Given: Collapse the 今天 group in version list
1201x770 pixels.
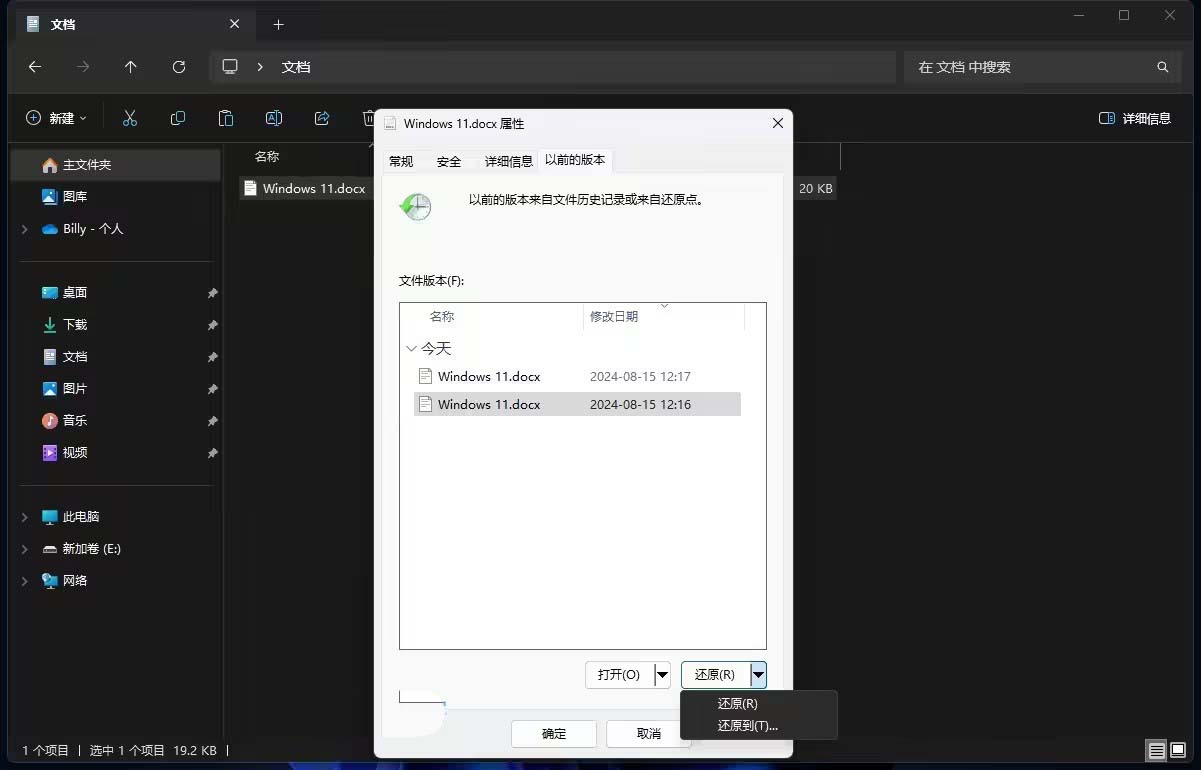Looking at the screenshot, I should pos(412,349).
